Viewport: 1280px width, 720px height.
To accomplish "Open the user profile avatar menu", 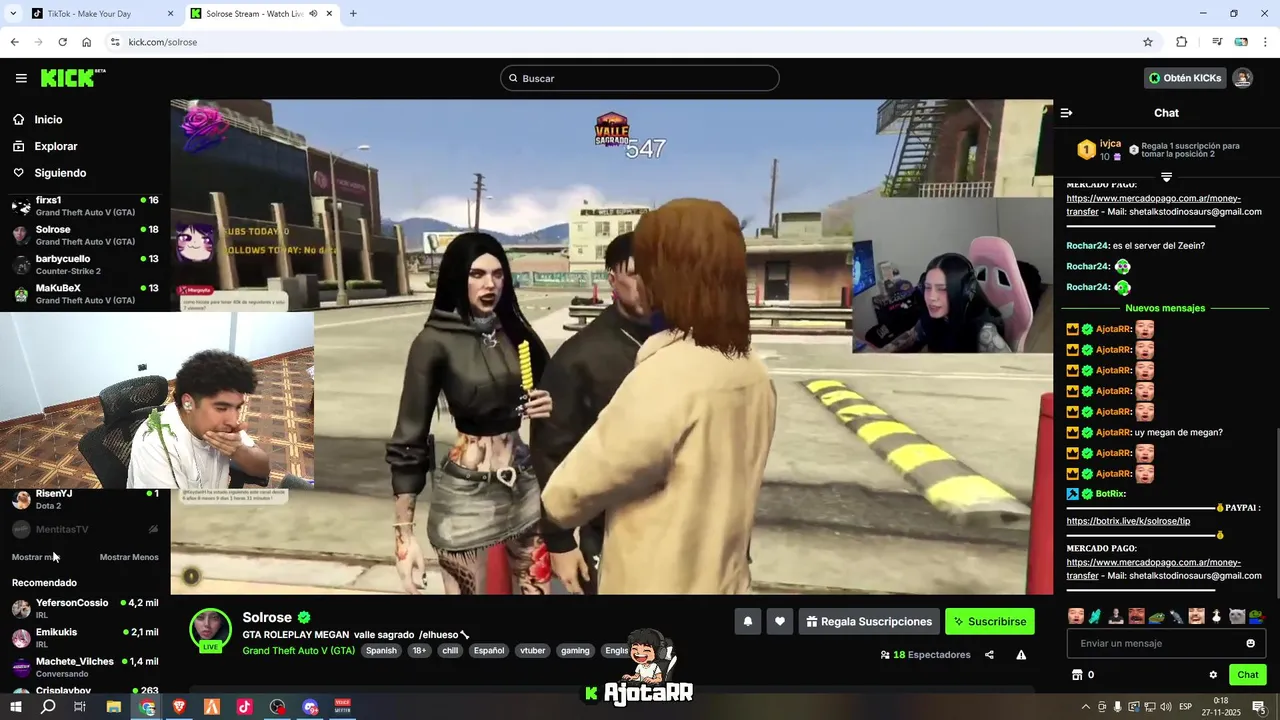I will [x=1243, y=78].
